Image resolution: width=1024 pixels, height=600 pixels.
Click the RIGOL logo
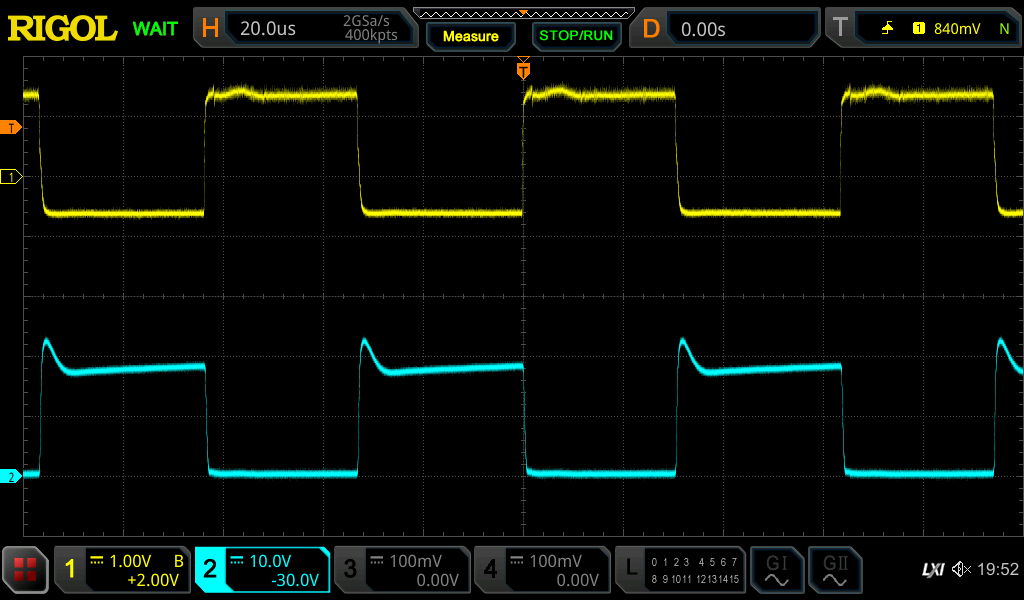(62, 29)
